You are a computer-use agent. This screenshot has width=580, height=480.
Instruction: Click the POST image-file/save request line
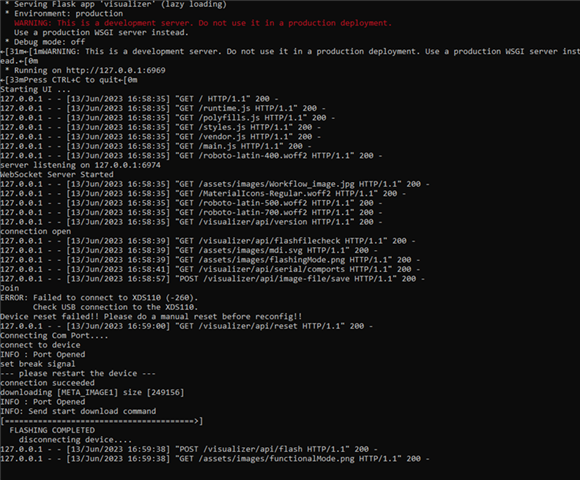(212, 279)
